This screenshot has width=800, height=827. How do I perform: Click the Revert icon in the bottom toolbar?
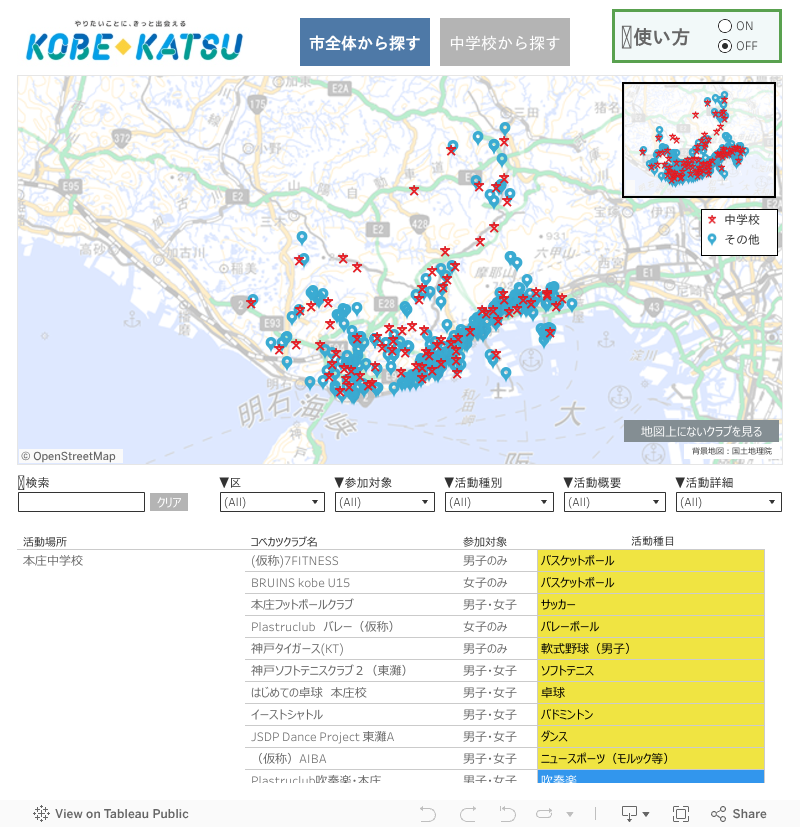508,814
